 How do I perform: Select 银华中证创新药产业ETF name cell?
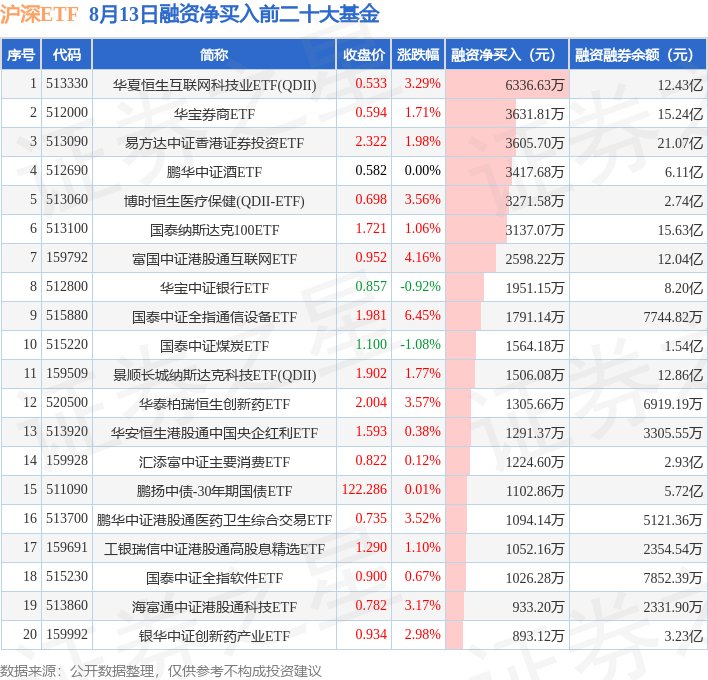tap(214, 636)
